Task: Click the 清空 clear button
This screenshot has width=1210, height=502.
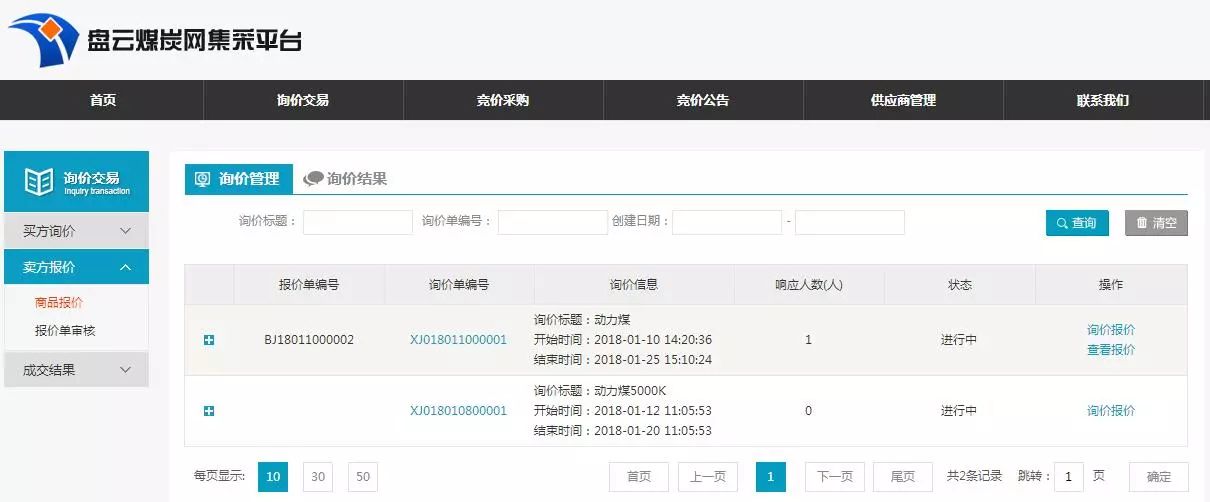Action: tap(1156, 223)
